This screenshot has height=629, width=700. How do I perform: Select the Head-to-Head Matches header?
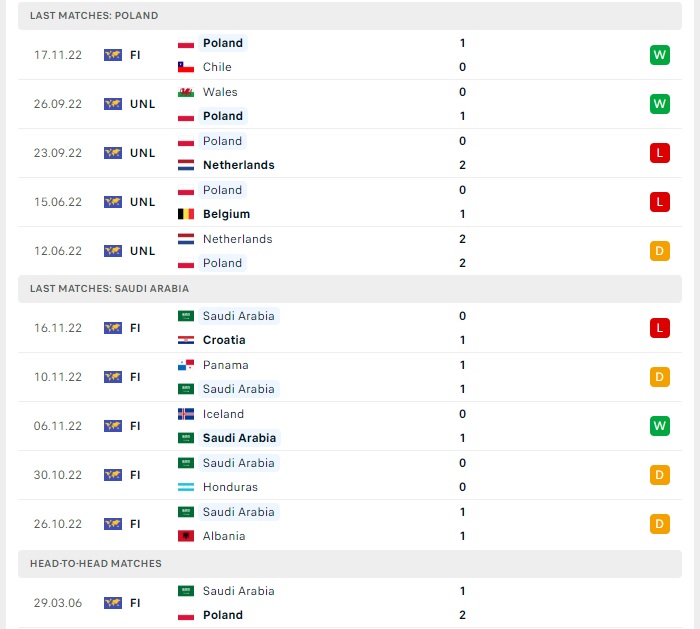(x=96, y=563)
